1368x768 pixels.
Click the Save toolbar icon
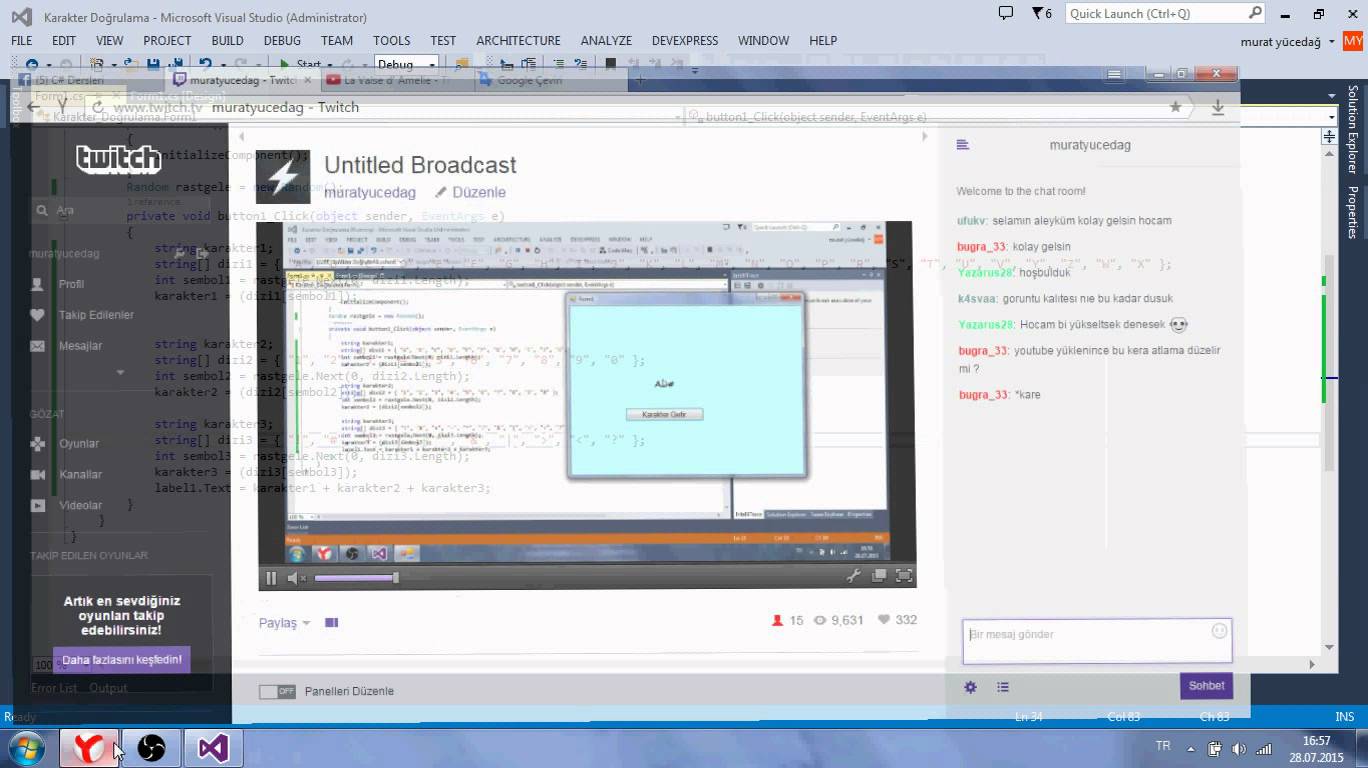click(x=152, y=64)
